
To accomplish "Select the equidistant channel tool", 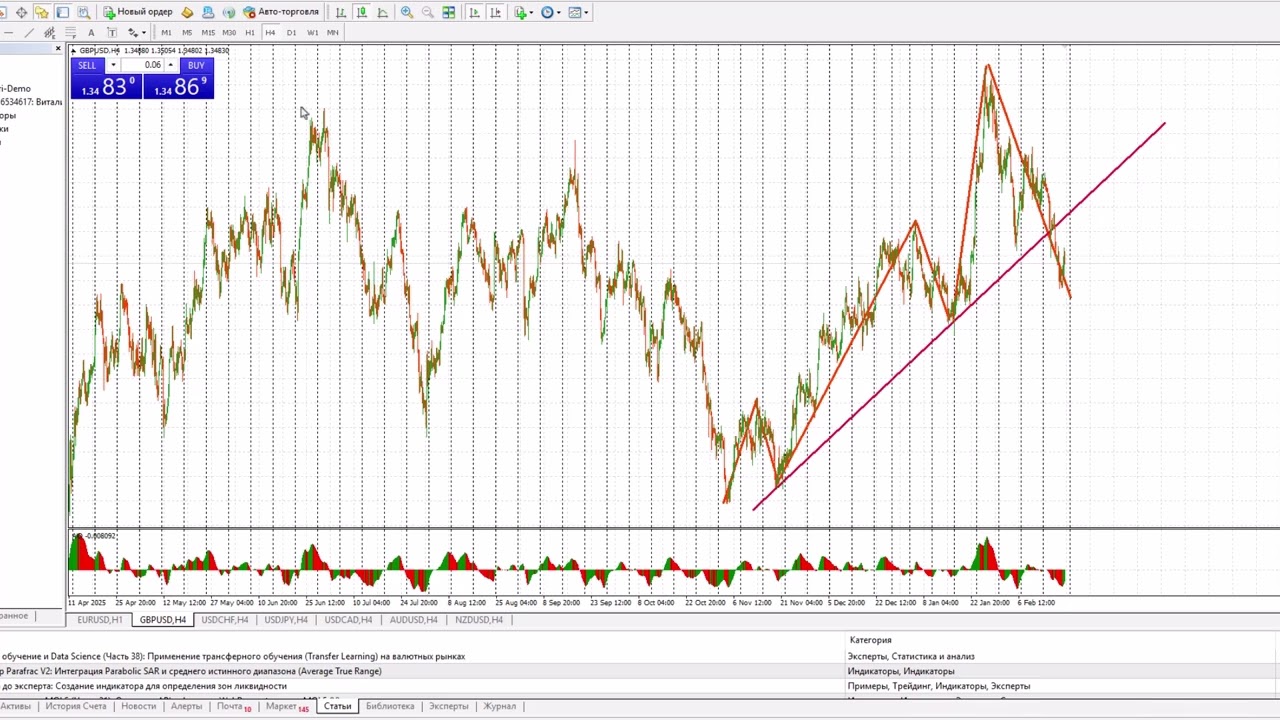I will tap(49, 33).
